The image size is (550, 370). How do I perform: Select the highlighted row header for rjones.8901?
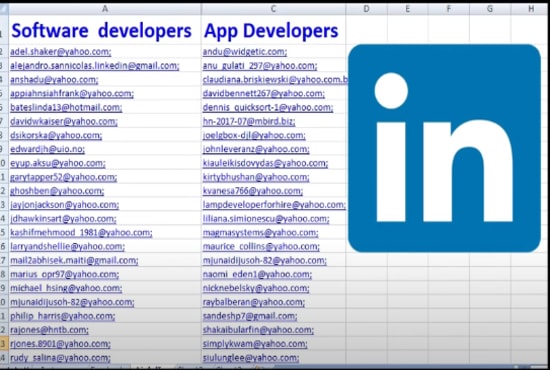point(4,344)
